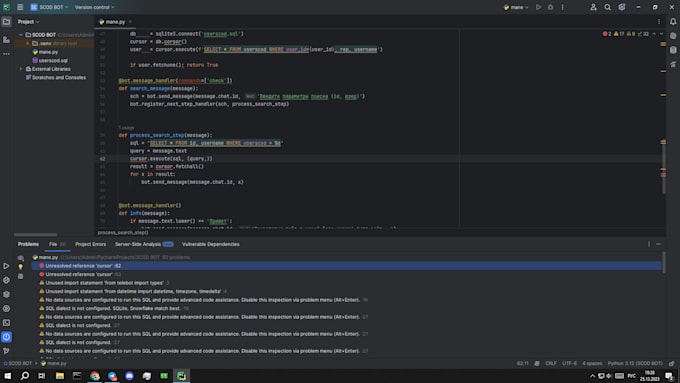Open the AI Assistant tool window
680x383 pixels.
pyautogui.click(x=673, y=36)
